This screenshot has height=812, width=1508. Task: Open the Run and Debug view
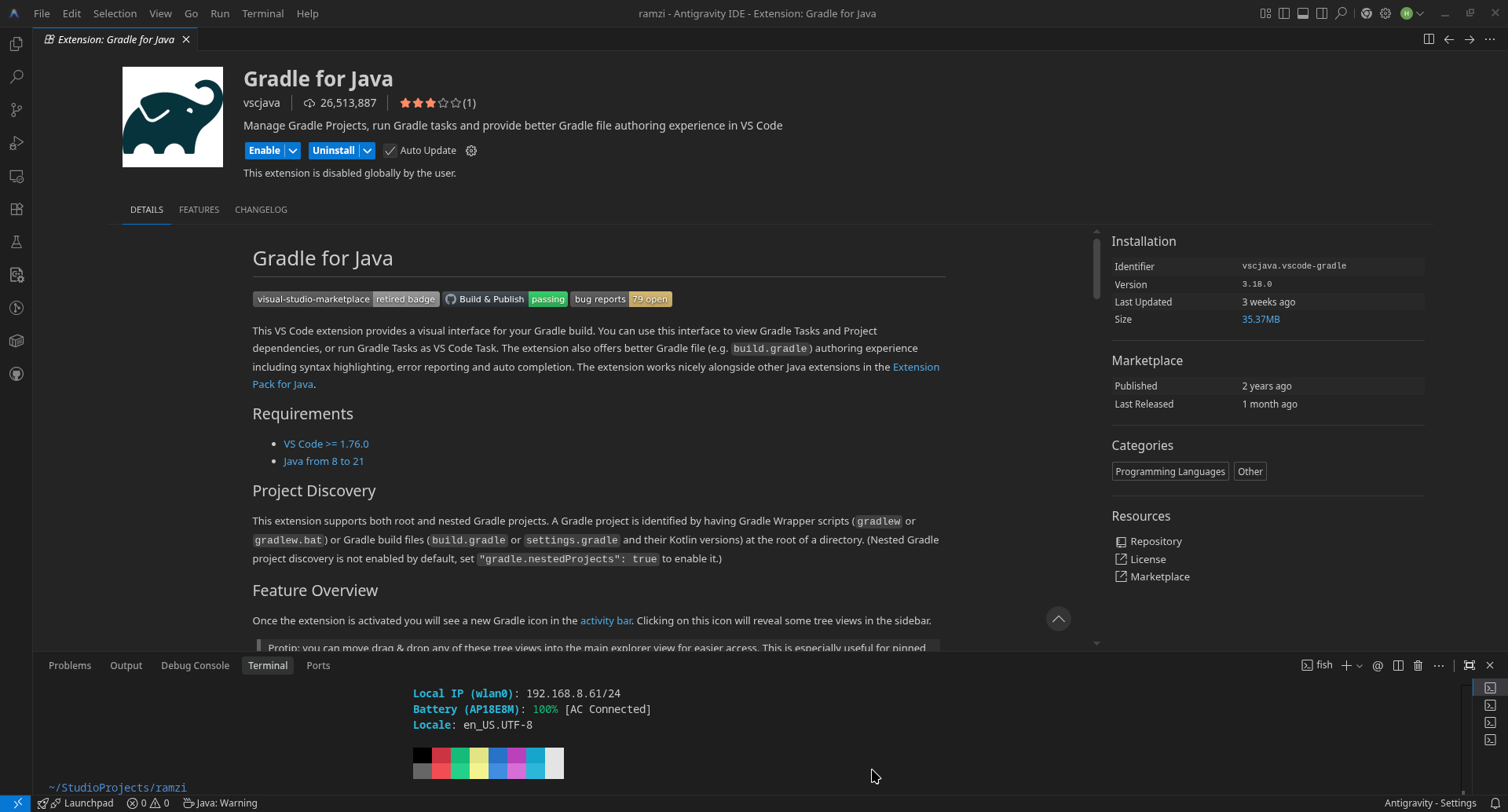click(x=16, y=143)
